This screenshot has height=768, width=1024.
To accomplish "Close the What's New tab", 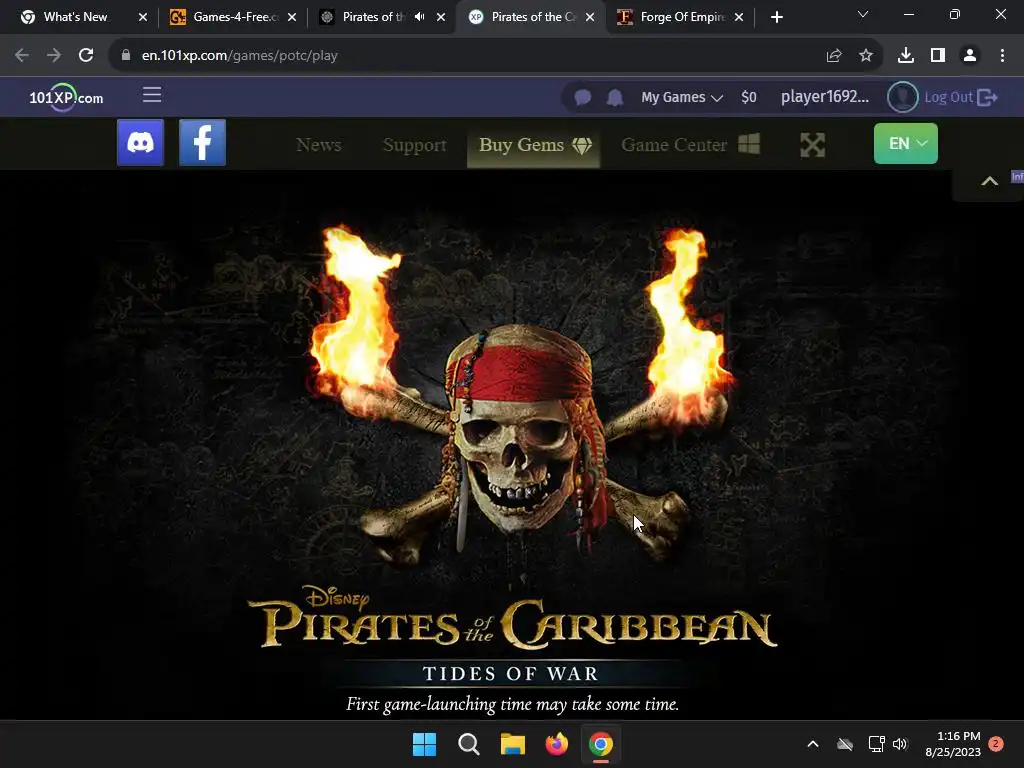I will point(143,17).
